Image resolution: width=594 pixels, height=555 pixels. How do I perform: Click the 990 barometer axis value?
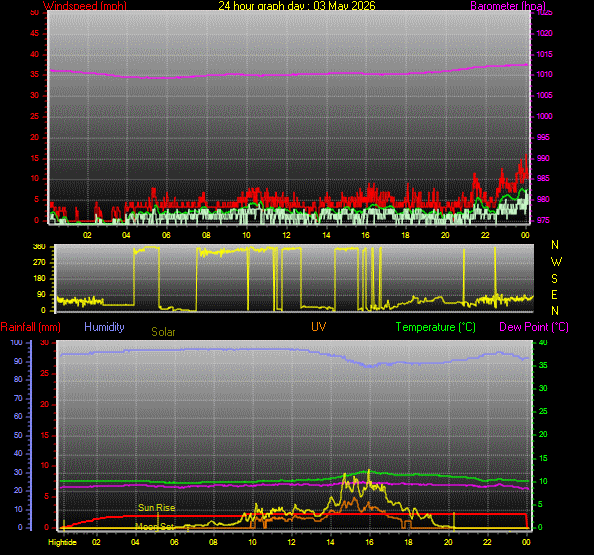(543, 158)
